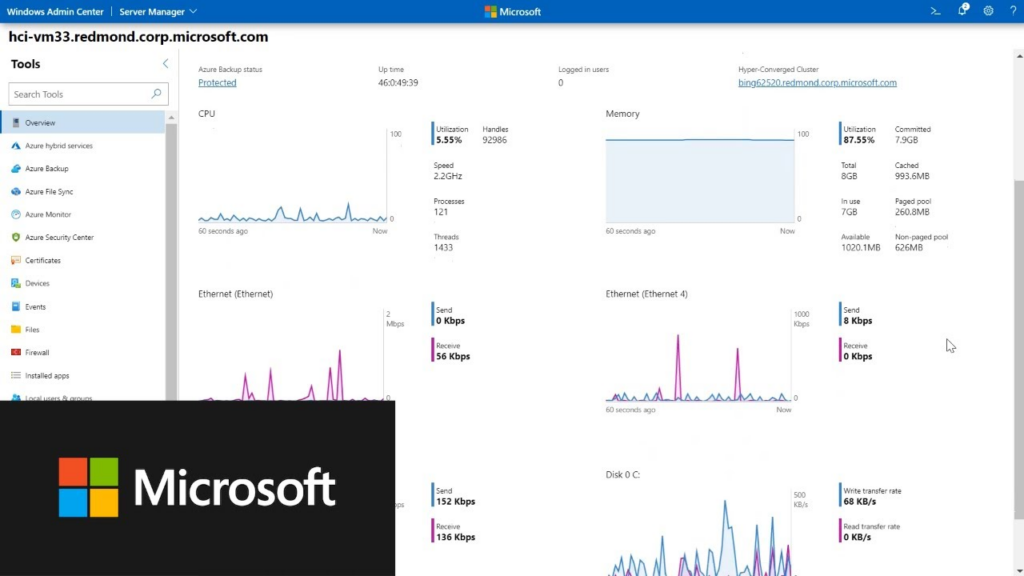The image size is (1024, 576).
Task: Click the search magnifier icon in Tools
Action: coord(156,94)
